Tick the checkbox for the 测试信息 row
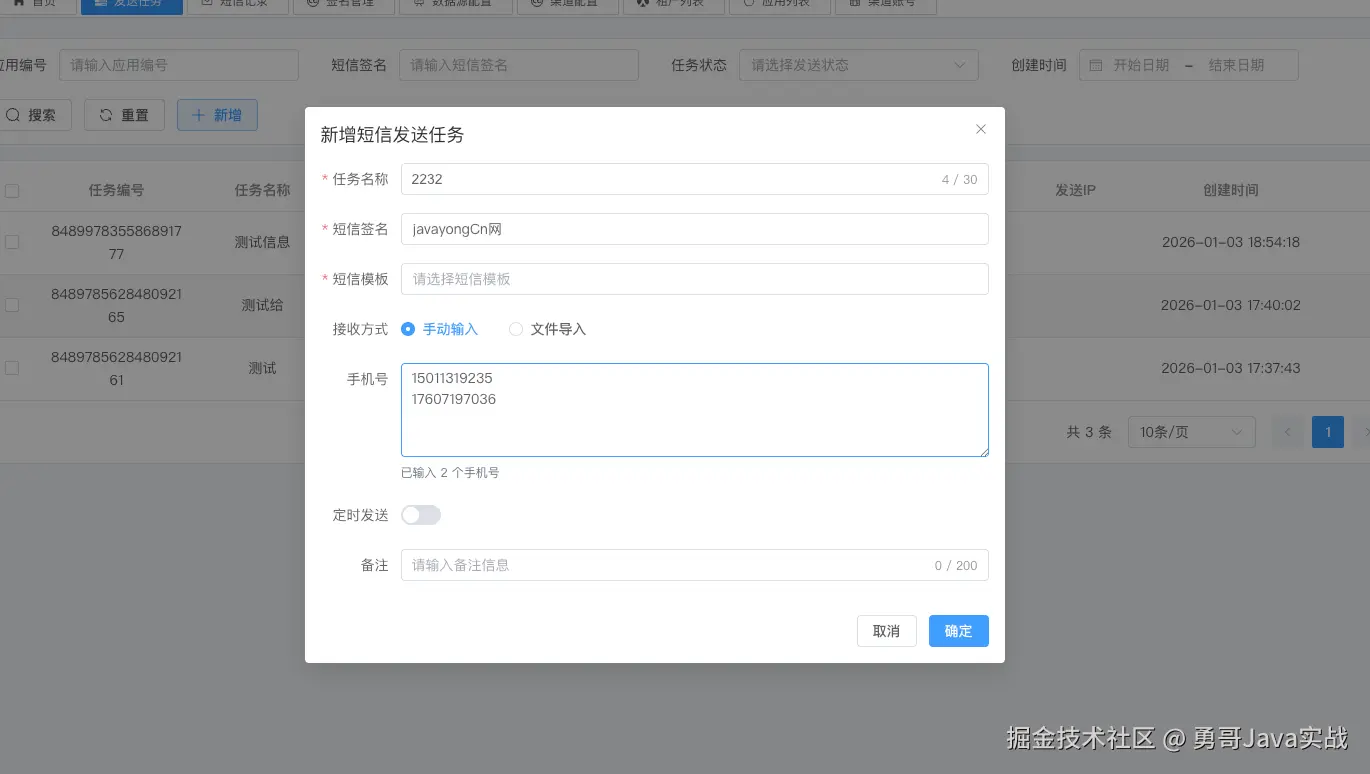Screen dimensions: 1370x774 (12, 242)
